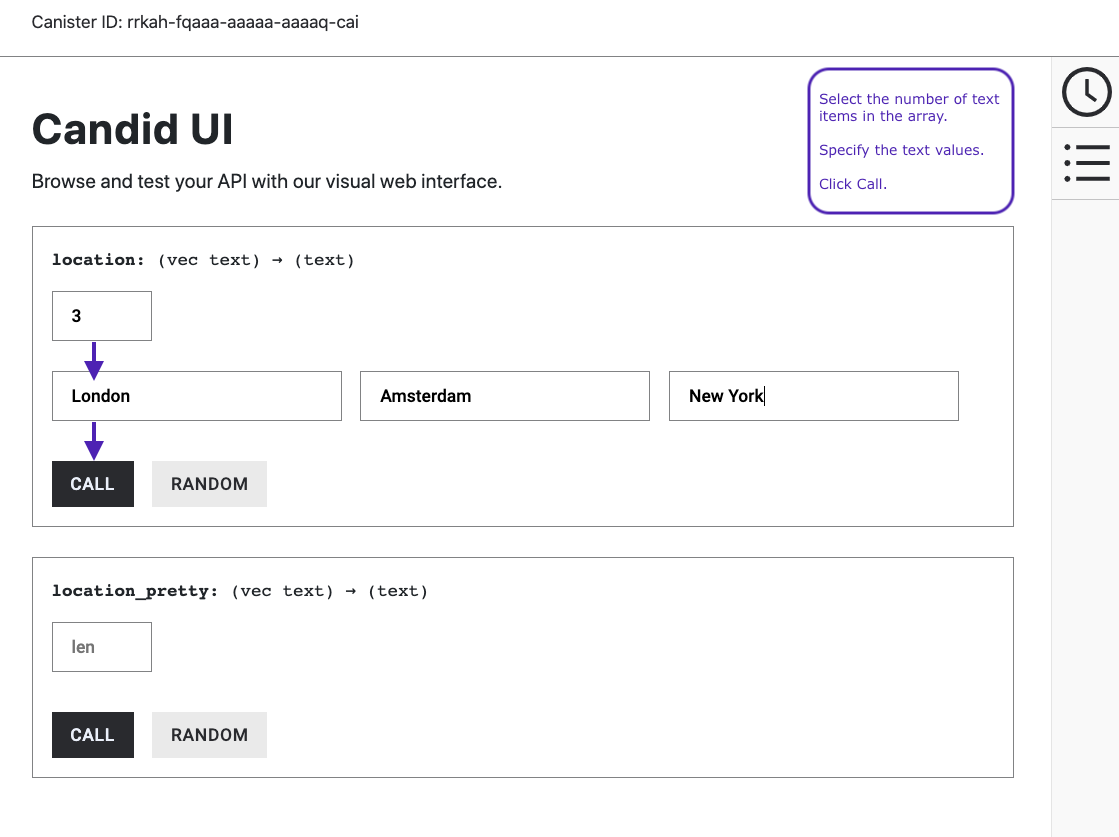Click RANDOM under location_pretty
Viewport: 1119px width, 837px height.
click(x=209, y=734)
